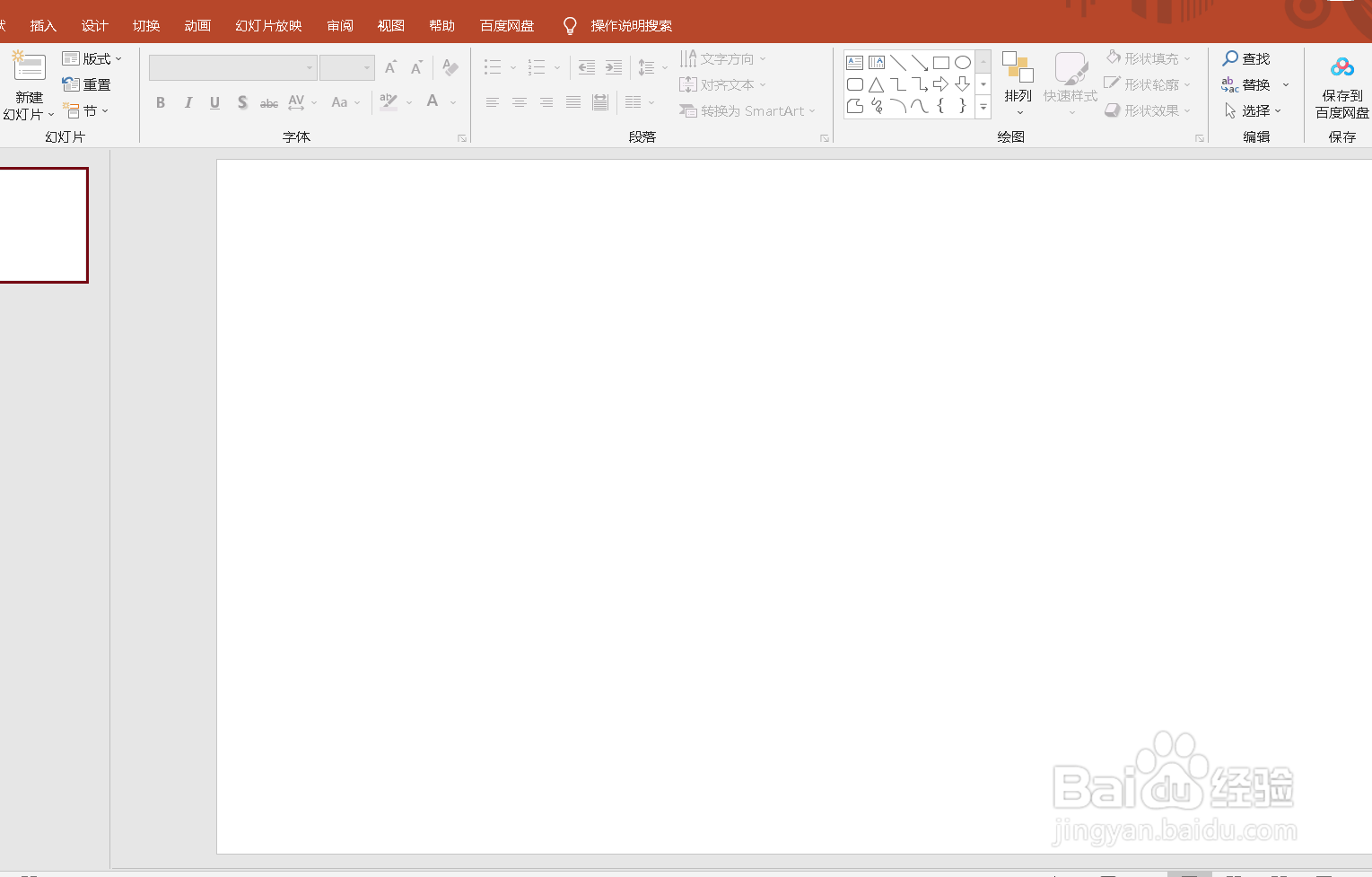Open the 动画 animations tab
The height and width of the screenshot is (877, 1372).
click(x=197, y=25)
